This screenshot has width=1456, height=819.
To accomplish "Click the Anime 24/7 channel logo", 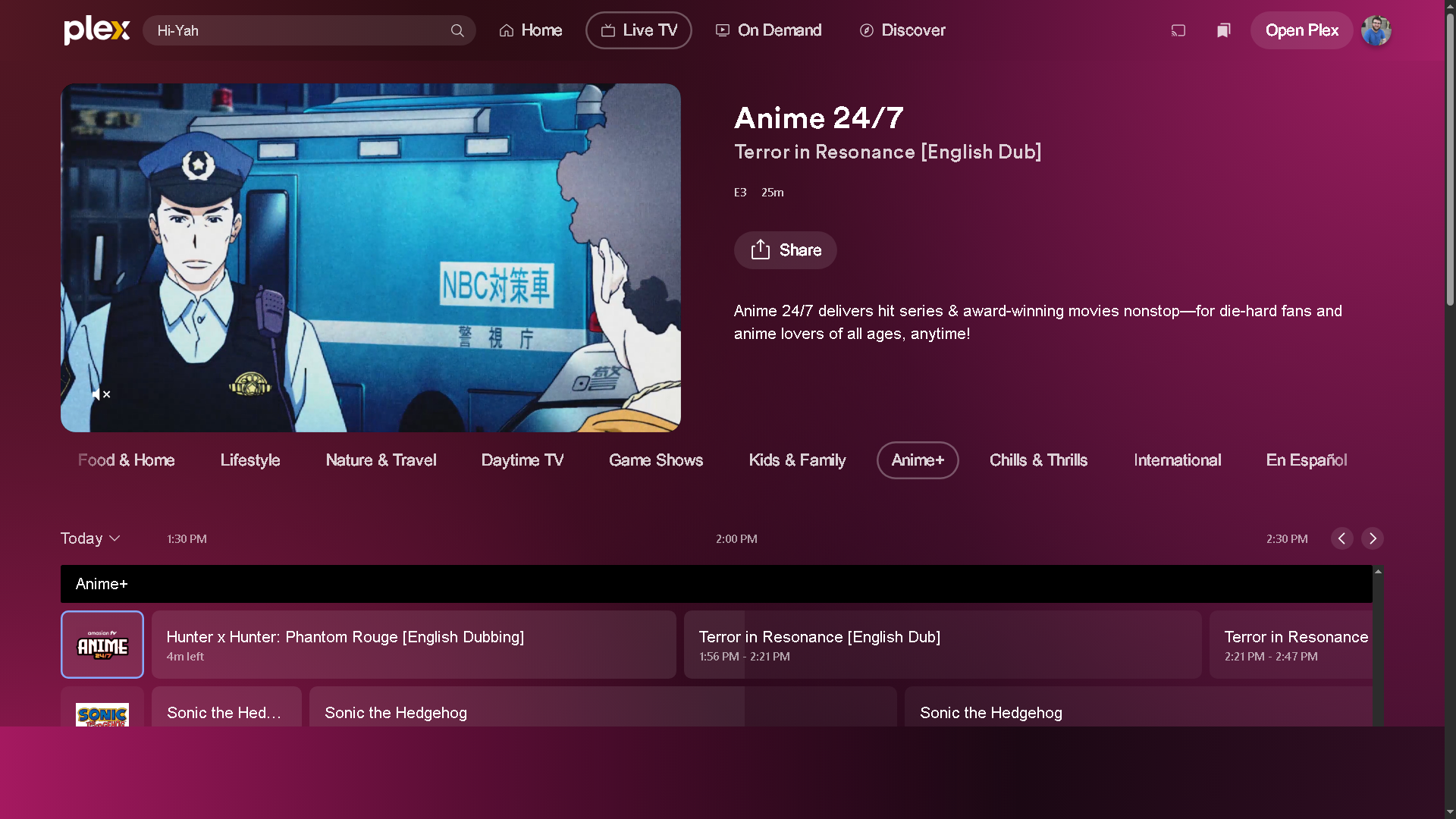I will click(102, 645).
